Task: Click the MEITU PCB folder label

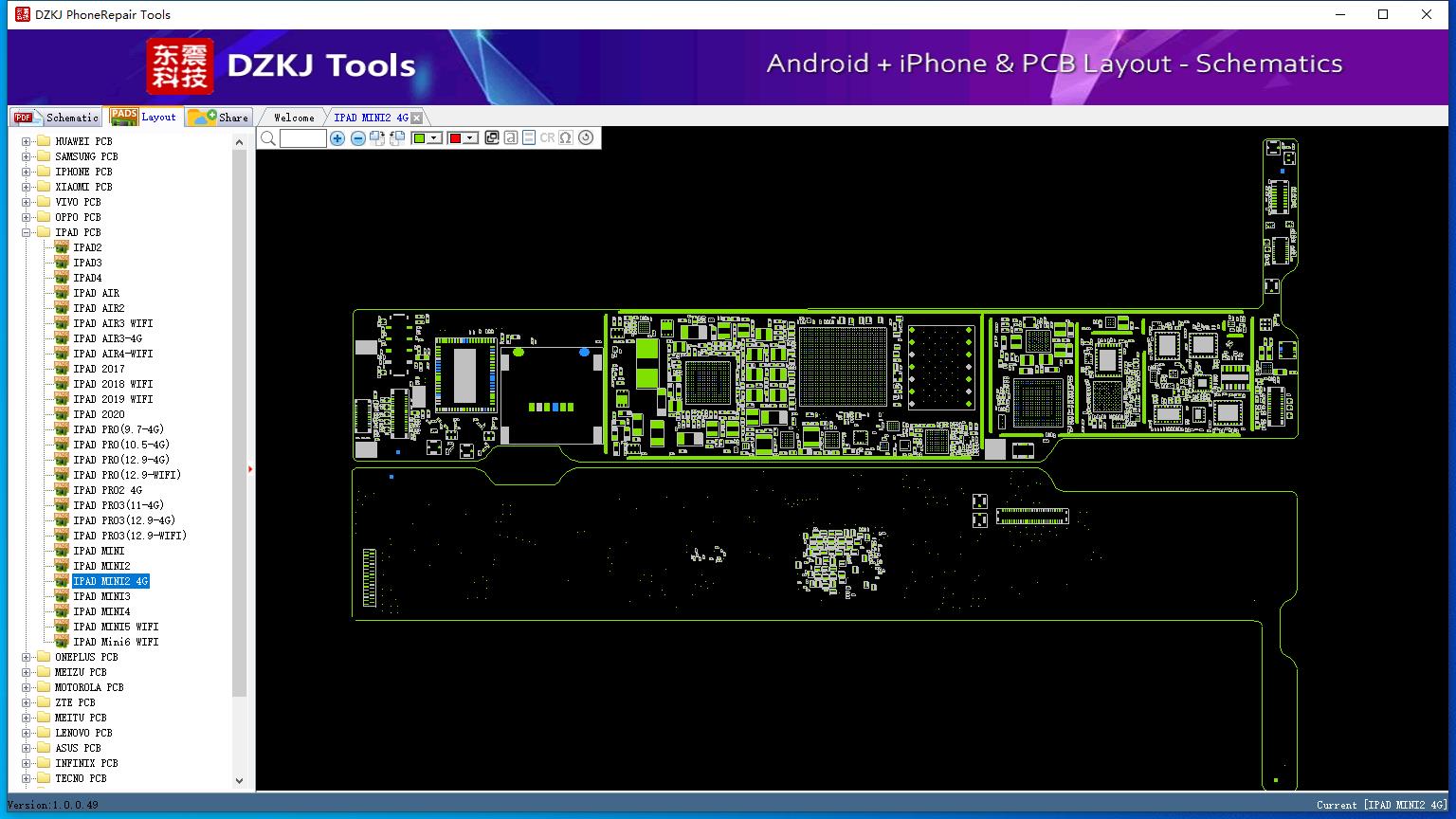Action: tap(81, 718)
